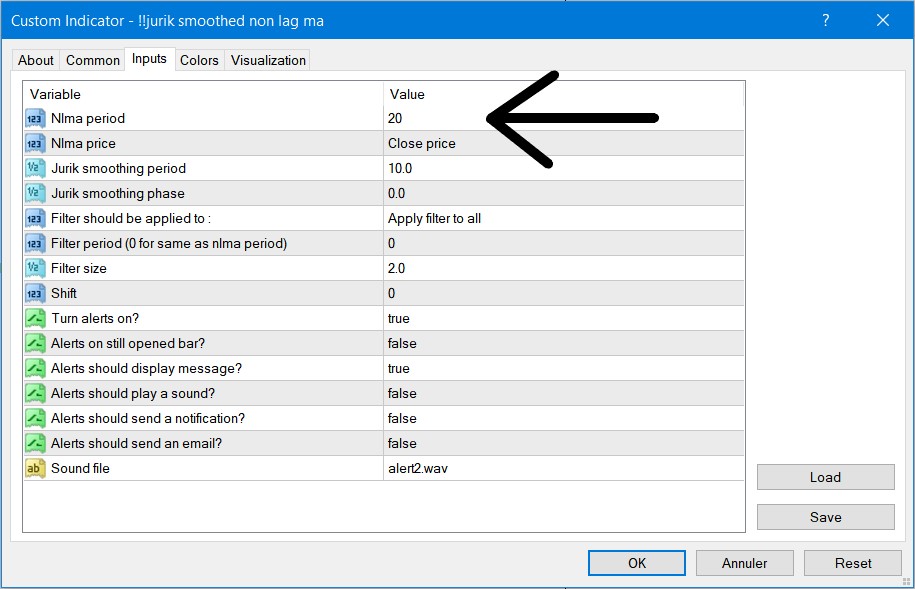Viewport: 915px width, 589px height.
Task: Switch to the Colors tab
Action: pos(199,60)
